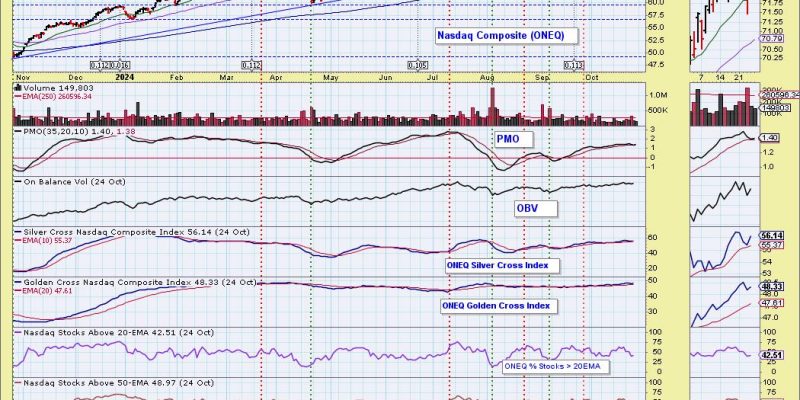Click the '55.0' price axis label on main chart
The height and width of the screenshot is (400, 800).
coord(658,27)
